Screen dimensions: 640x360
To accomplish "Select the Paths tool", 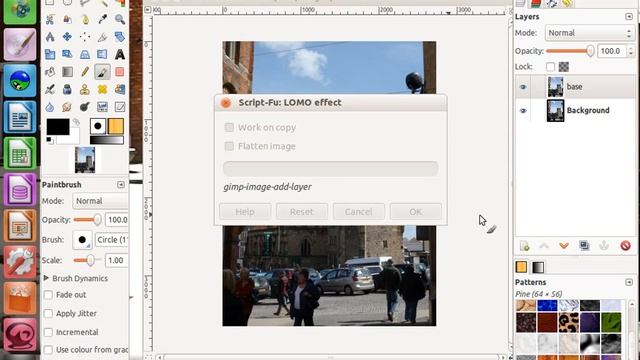I will click(x=85, y=19).
